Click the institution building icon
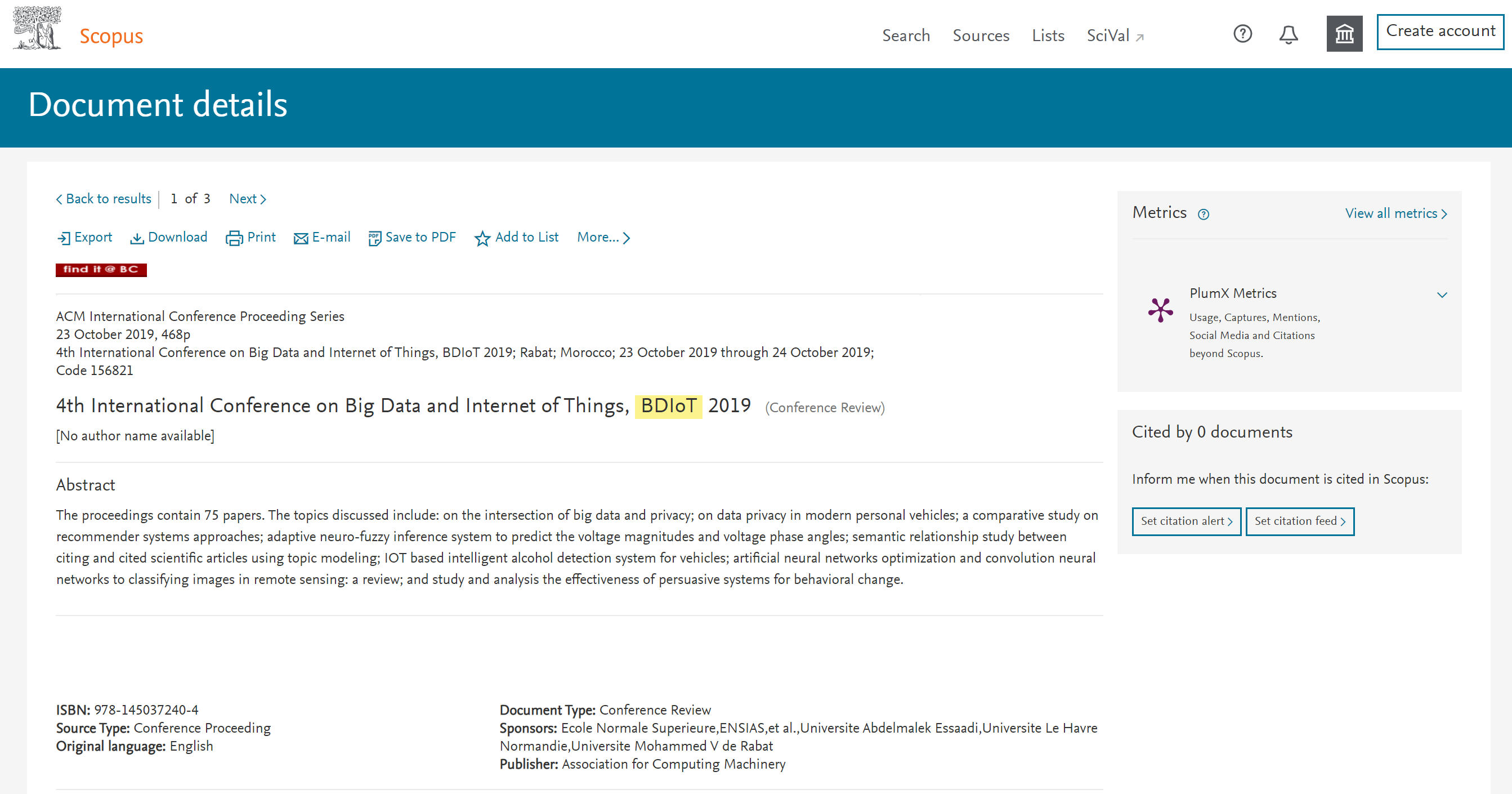 (x=1344, y=34)
